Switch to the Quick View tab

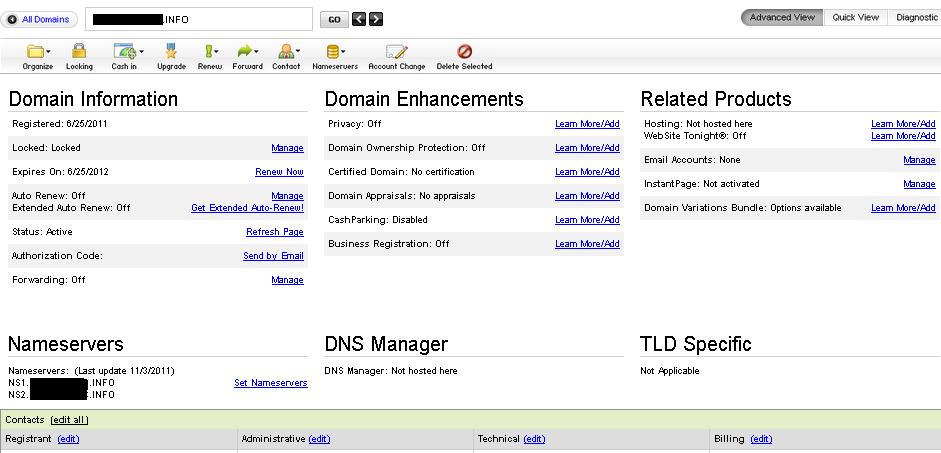tap(855, 17)
